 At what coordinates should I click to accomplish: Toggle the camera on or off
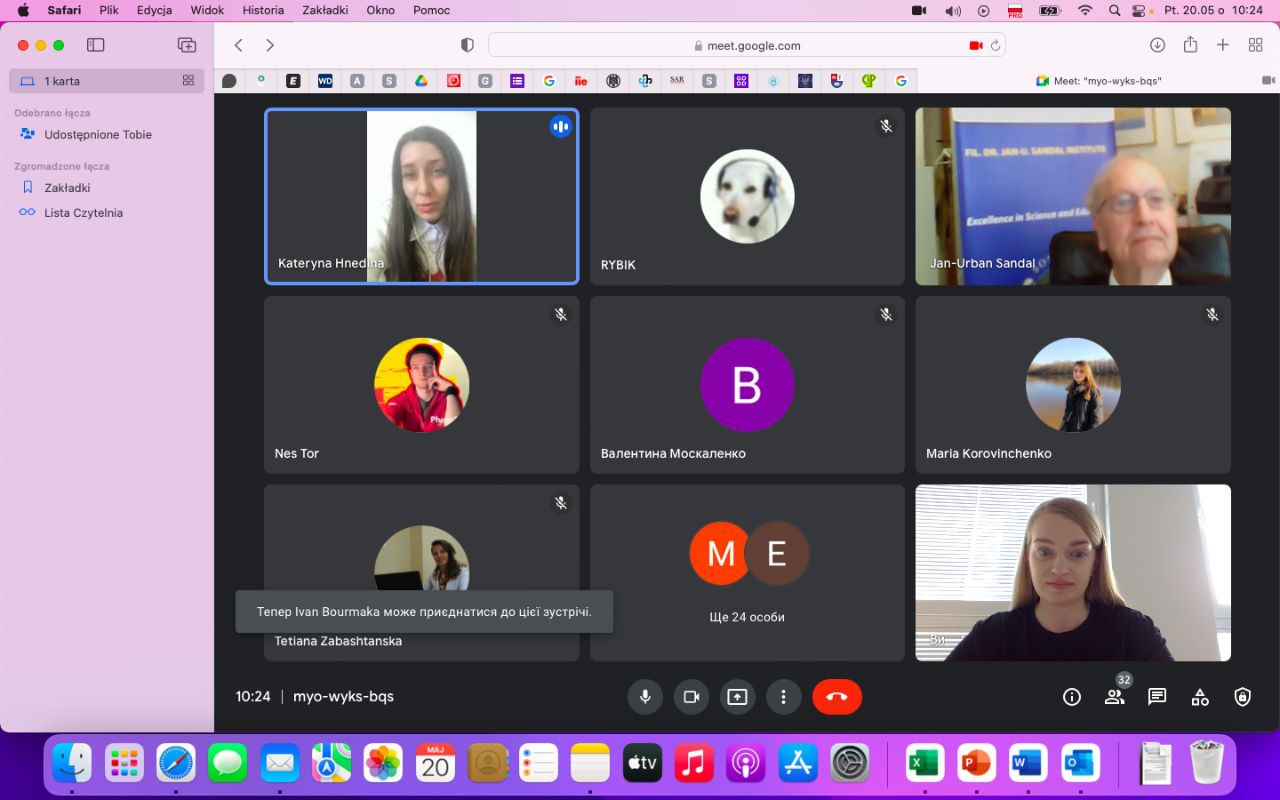691,697
